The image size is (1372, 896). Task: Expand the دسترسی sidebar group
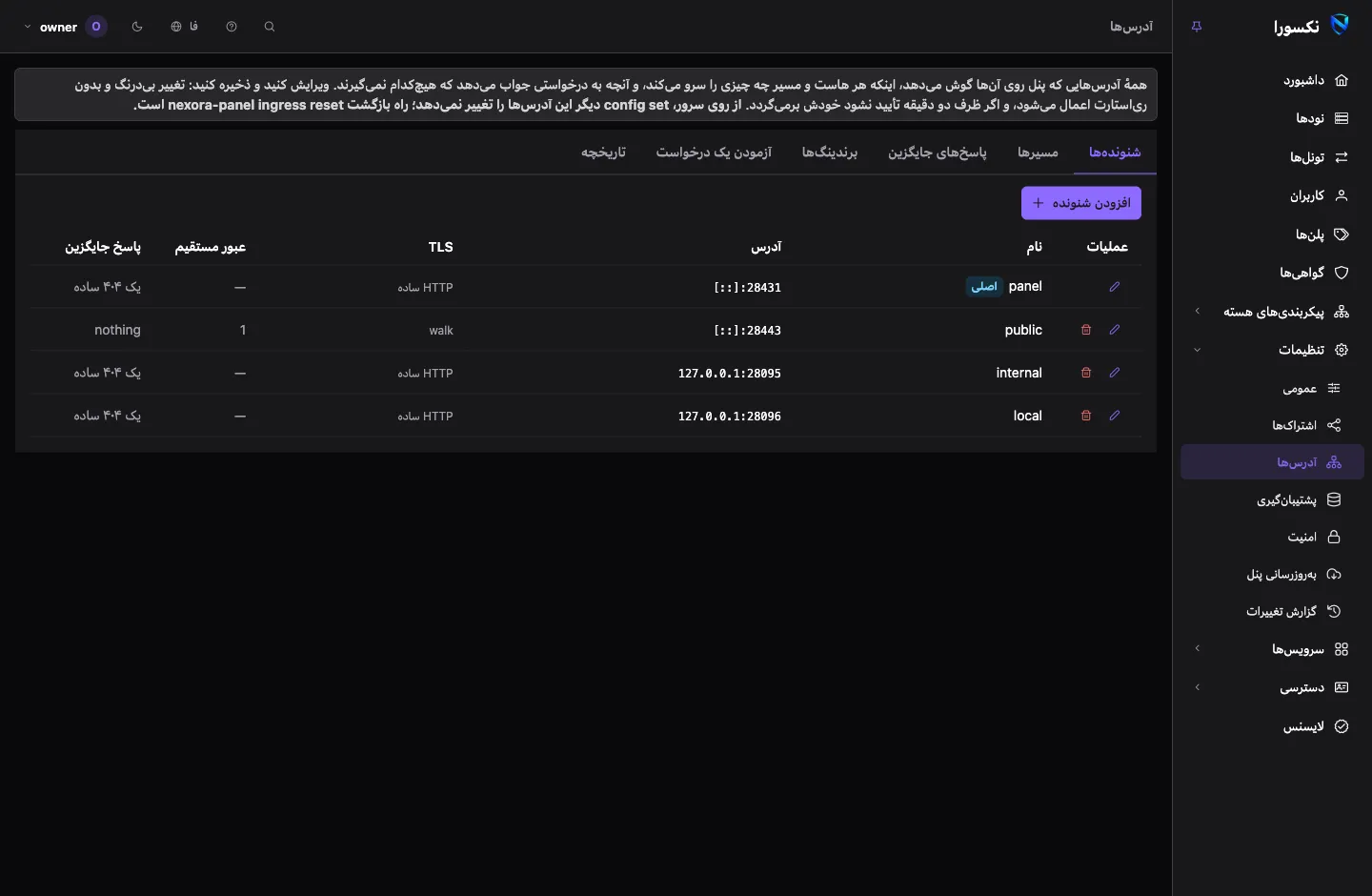(1272, 687)
